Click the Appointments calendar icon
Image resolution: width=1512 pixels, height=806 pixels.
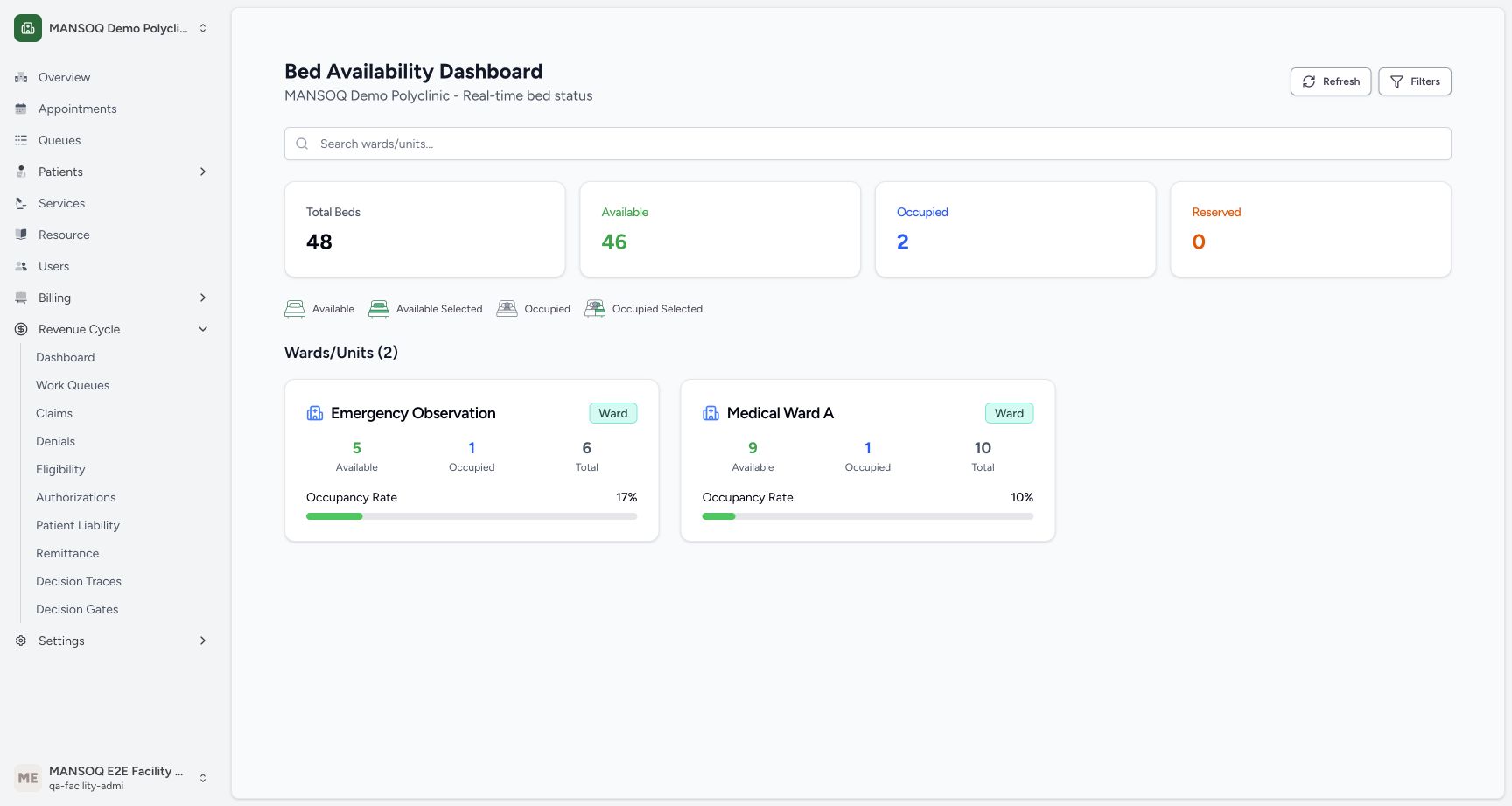point(21,109)
